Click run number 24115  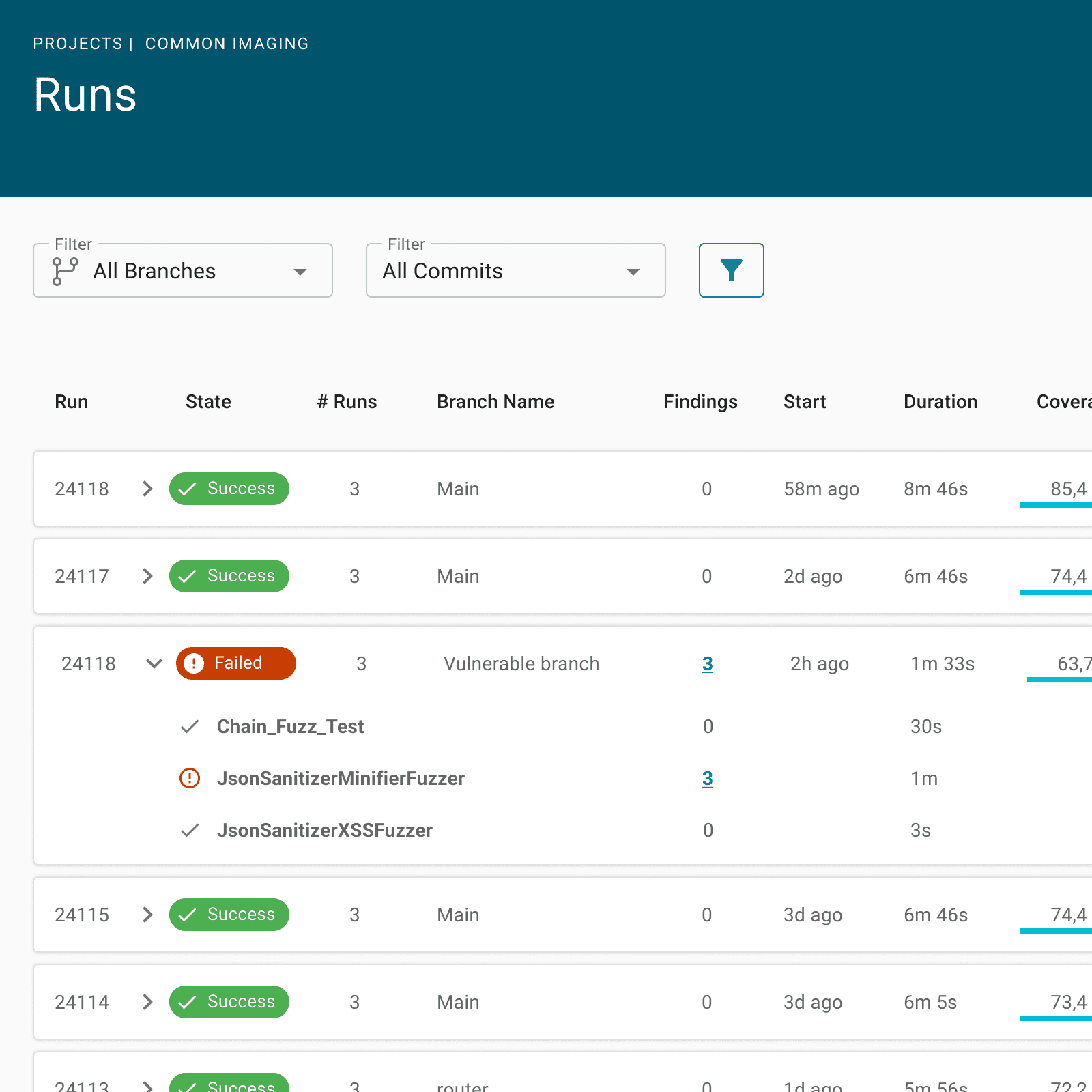(82, 915)
